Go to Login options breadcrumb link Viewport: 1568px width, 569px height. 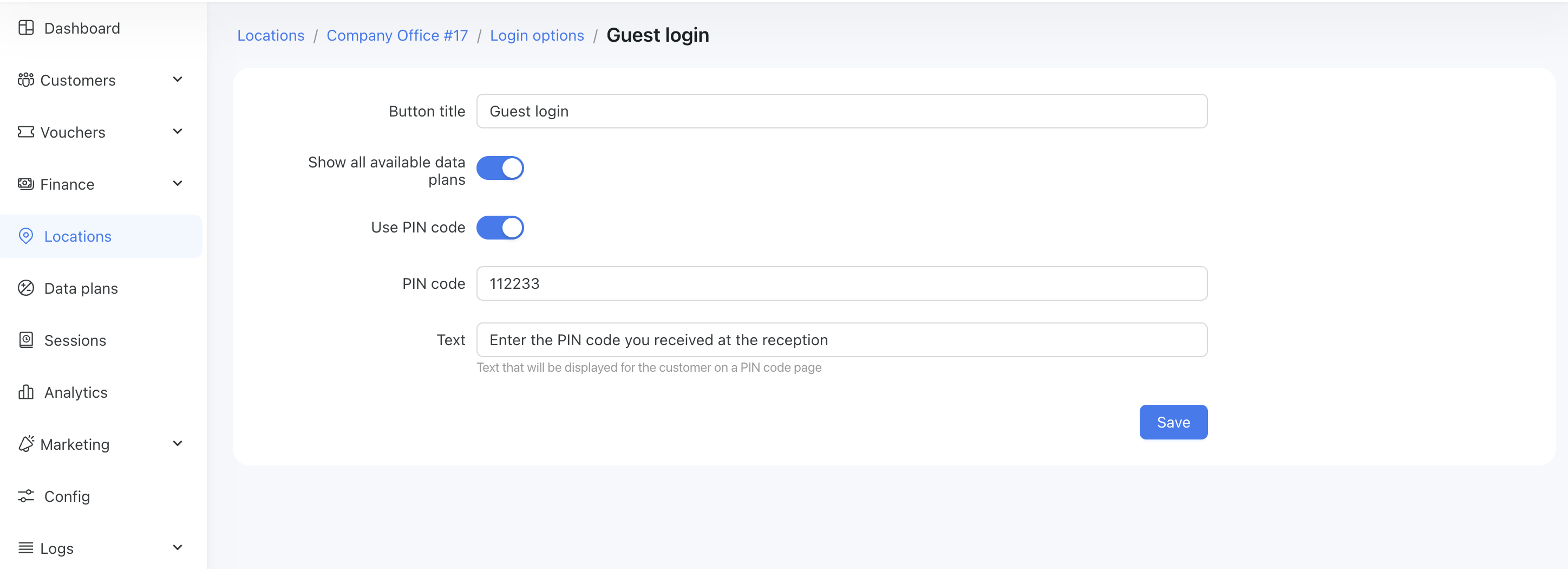tap(536, 35)
